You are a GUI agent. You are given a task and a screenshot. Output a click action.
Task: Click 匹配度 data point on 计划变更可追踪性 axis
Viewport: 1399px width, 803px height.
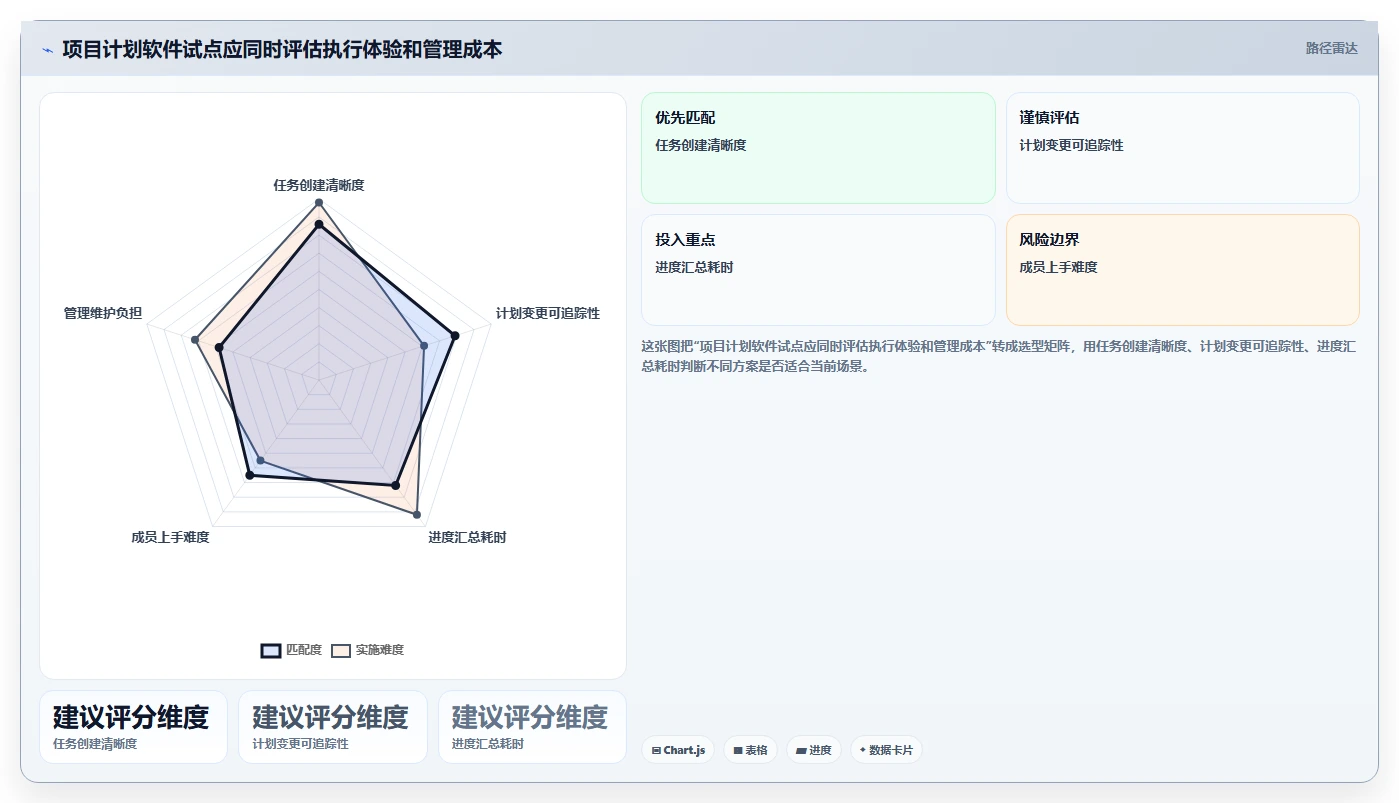[x=455, y=336]
